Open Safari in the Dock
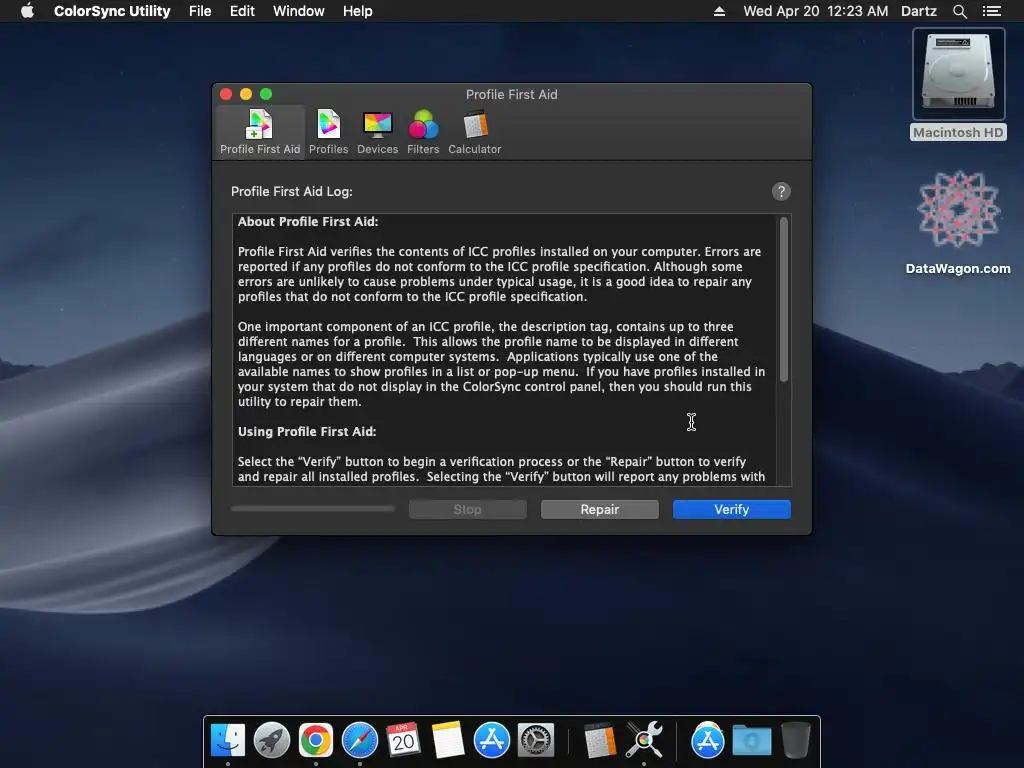This screenshot has height=768, width=1024. [x=360, y=740]
